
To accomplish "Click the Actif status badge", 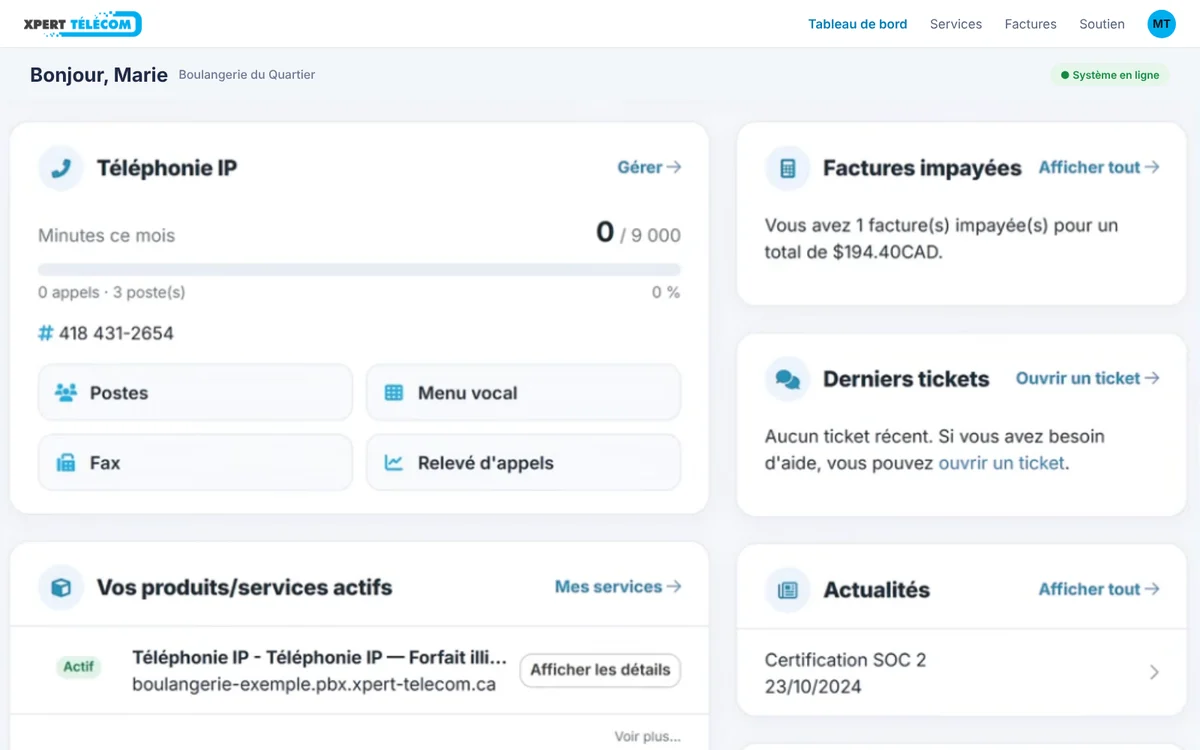I will tap(78, 667).
